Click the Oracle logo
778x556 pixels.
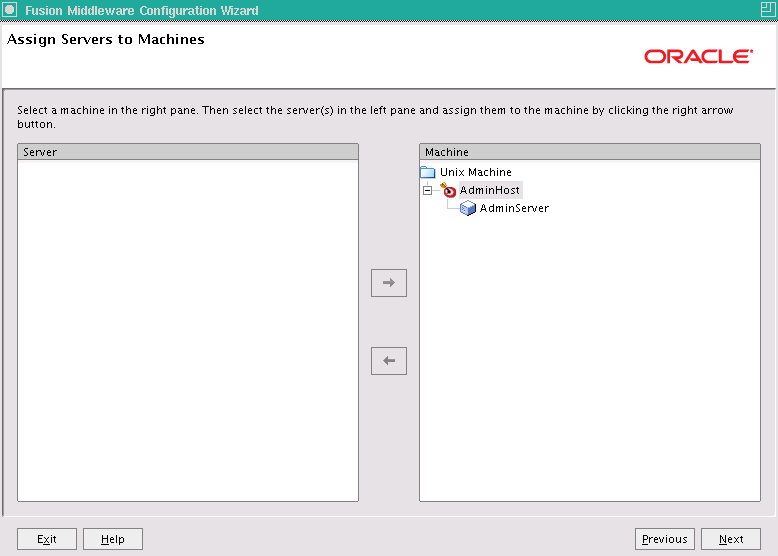click(698, 57)
